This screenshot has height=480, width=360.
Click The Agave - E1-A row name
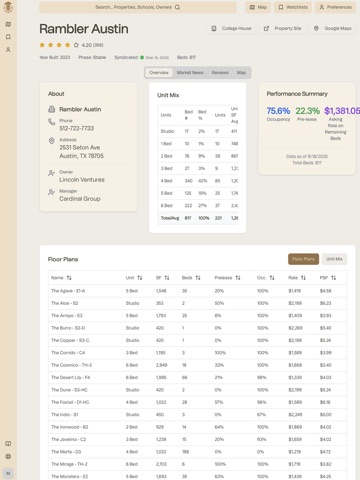pyautogui.click(x=68, y=291)
